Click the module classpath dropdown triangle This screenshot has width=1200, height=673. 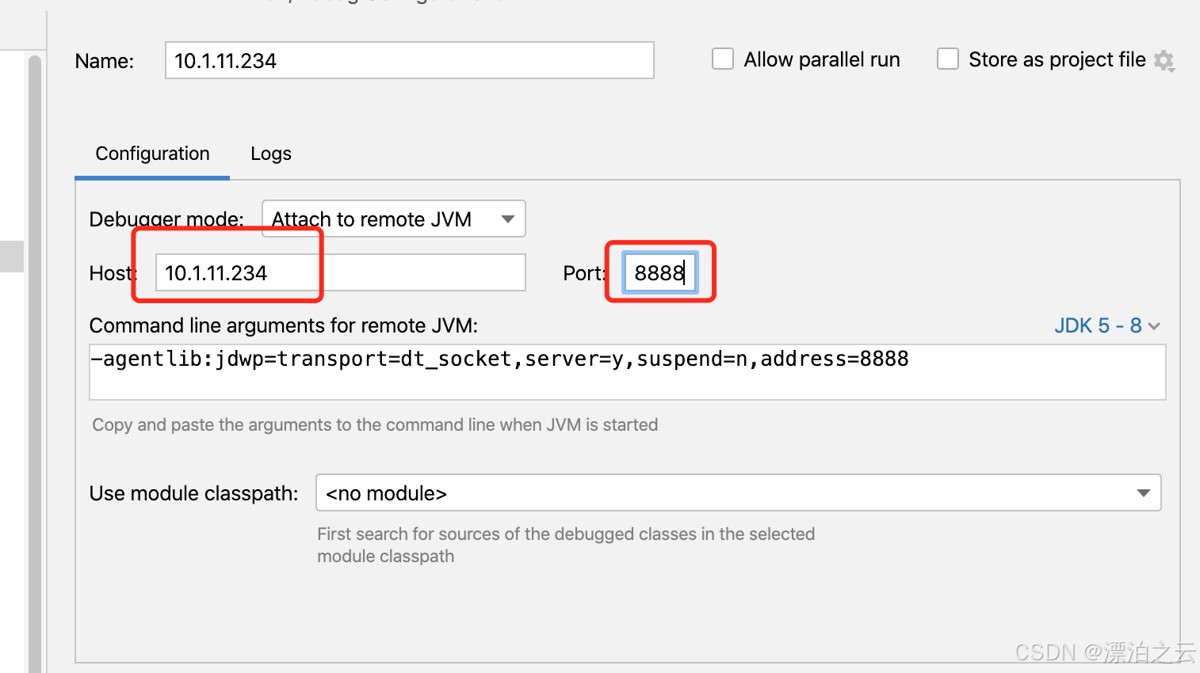pyautogui.click(x=1143, y=493)
